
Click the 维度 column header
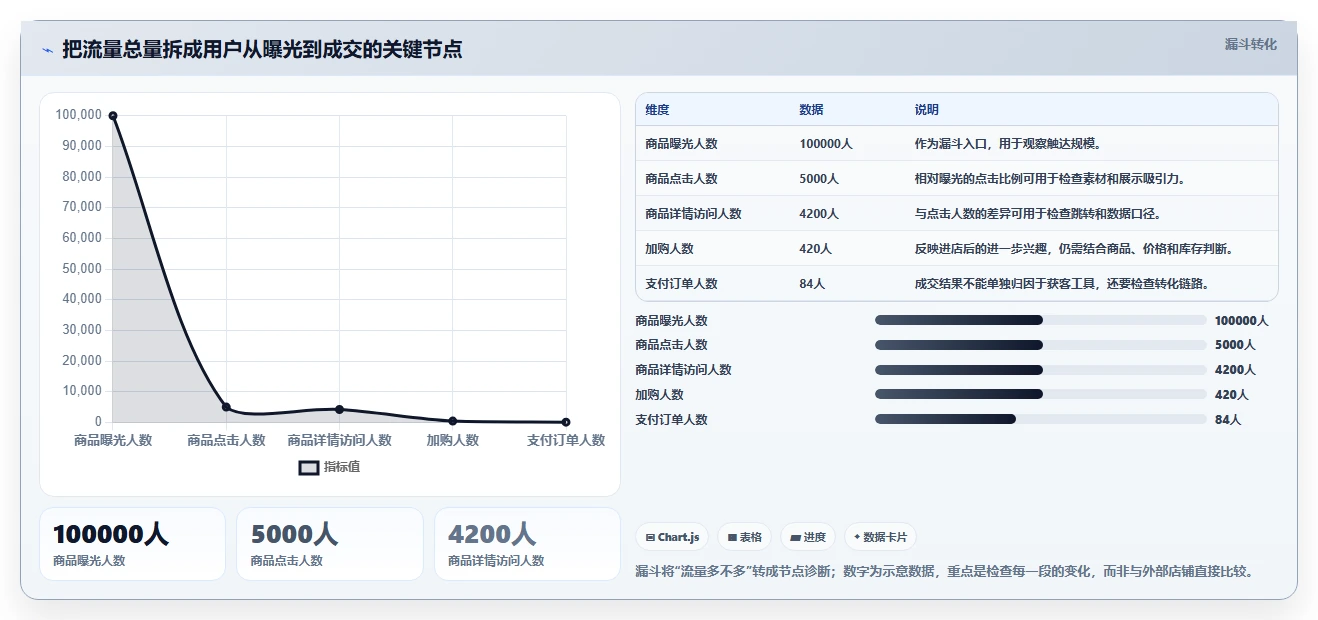click(x=657, y=110)
